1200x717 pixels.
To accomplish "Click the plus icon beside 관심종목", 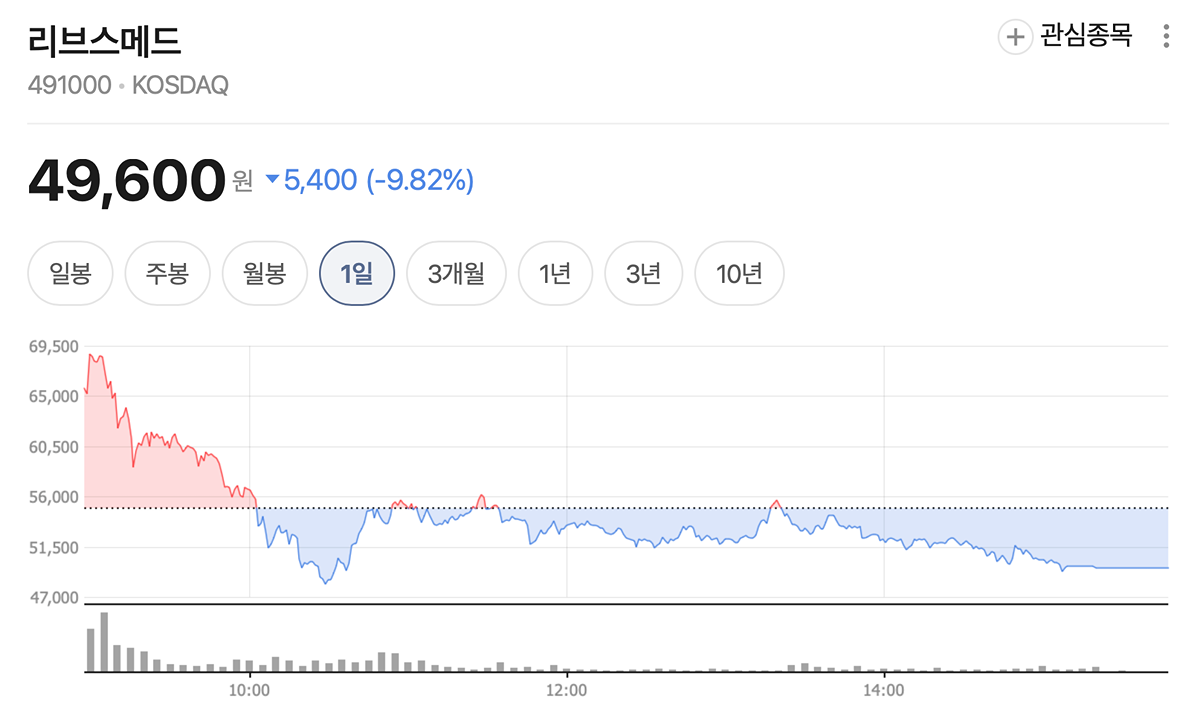I will [1015, 38].
